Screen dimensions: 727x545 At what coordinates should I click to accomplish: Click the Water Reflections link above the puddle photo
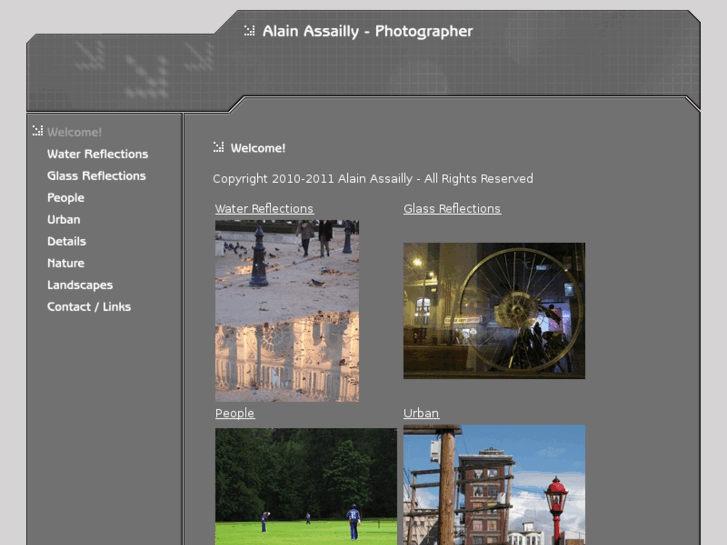pos(264,209)
